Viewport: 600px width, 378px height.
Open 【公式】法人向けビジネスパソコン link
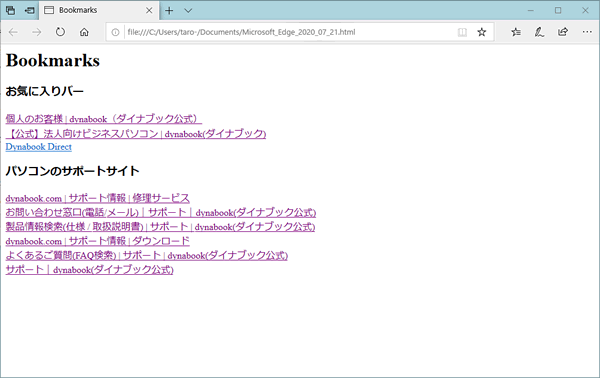pyautogui.click(x=136, y=134)
